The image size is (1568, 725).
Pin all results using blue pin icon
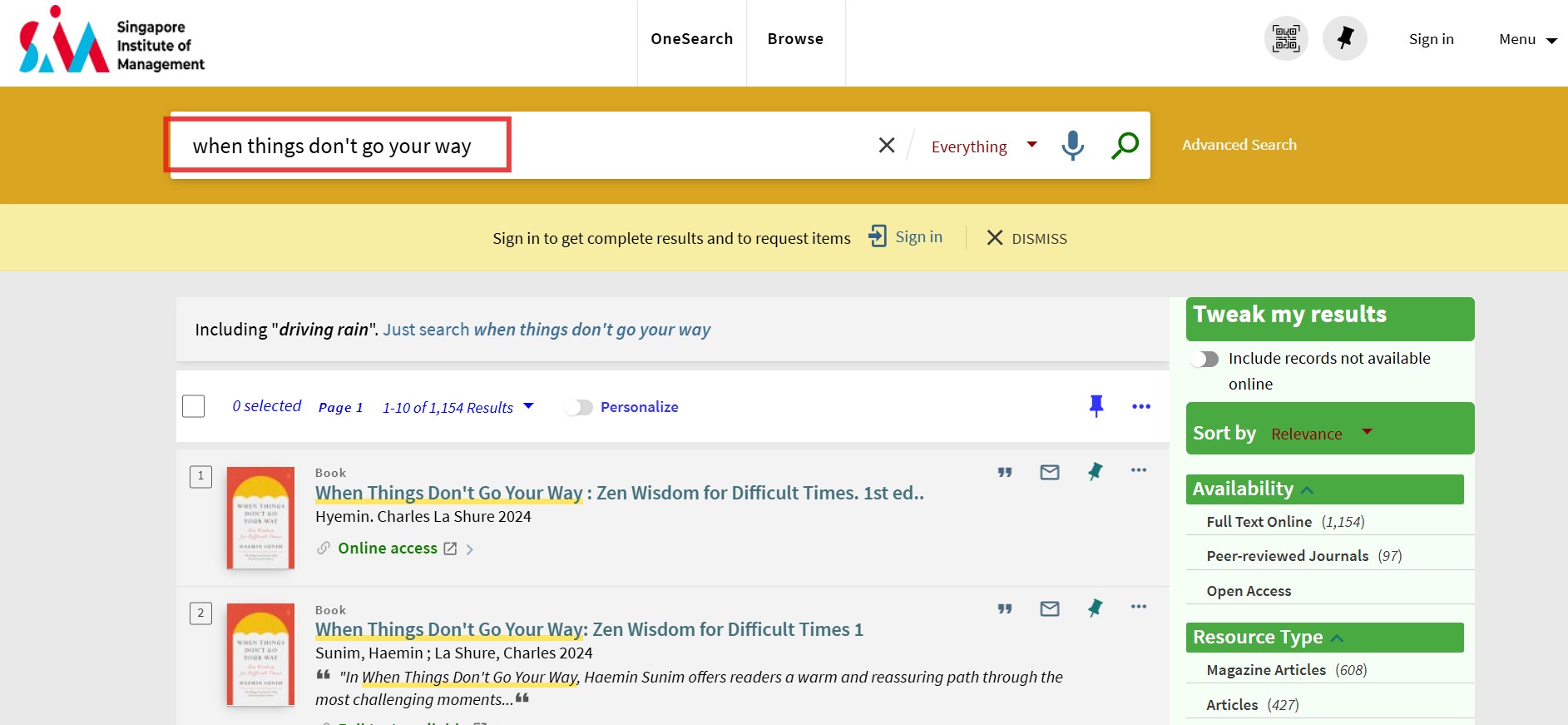[1096, 406]
